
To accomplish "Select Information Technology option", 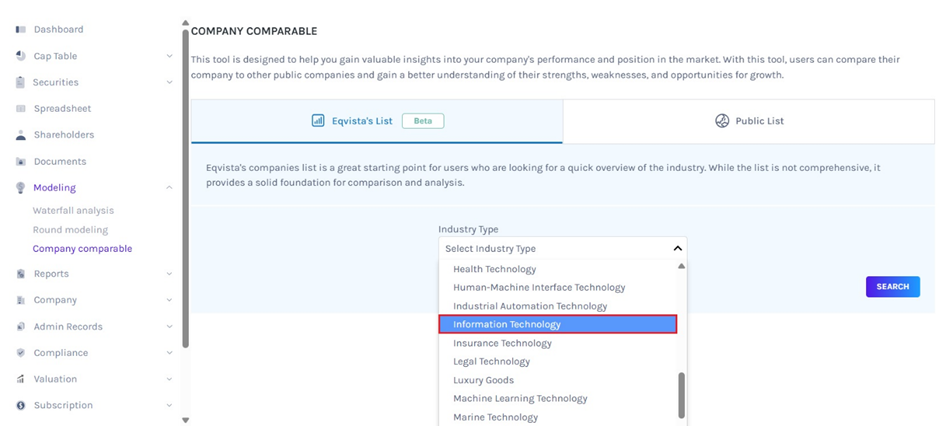I will pos(558,324).
